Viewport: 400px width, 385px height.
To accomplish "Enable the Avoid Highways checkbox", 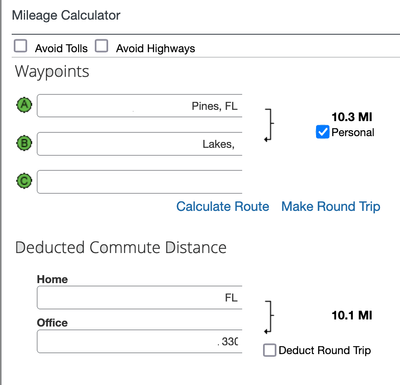I will [101, 46].
